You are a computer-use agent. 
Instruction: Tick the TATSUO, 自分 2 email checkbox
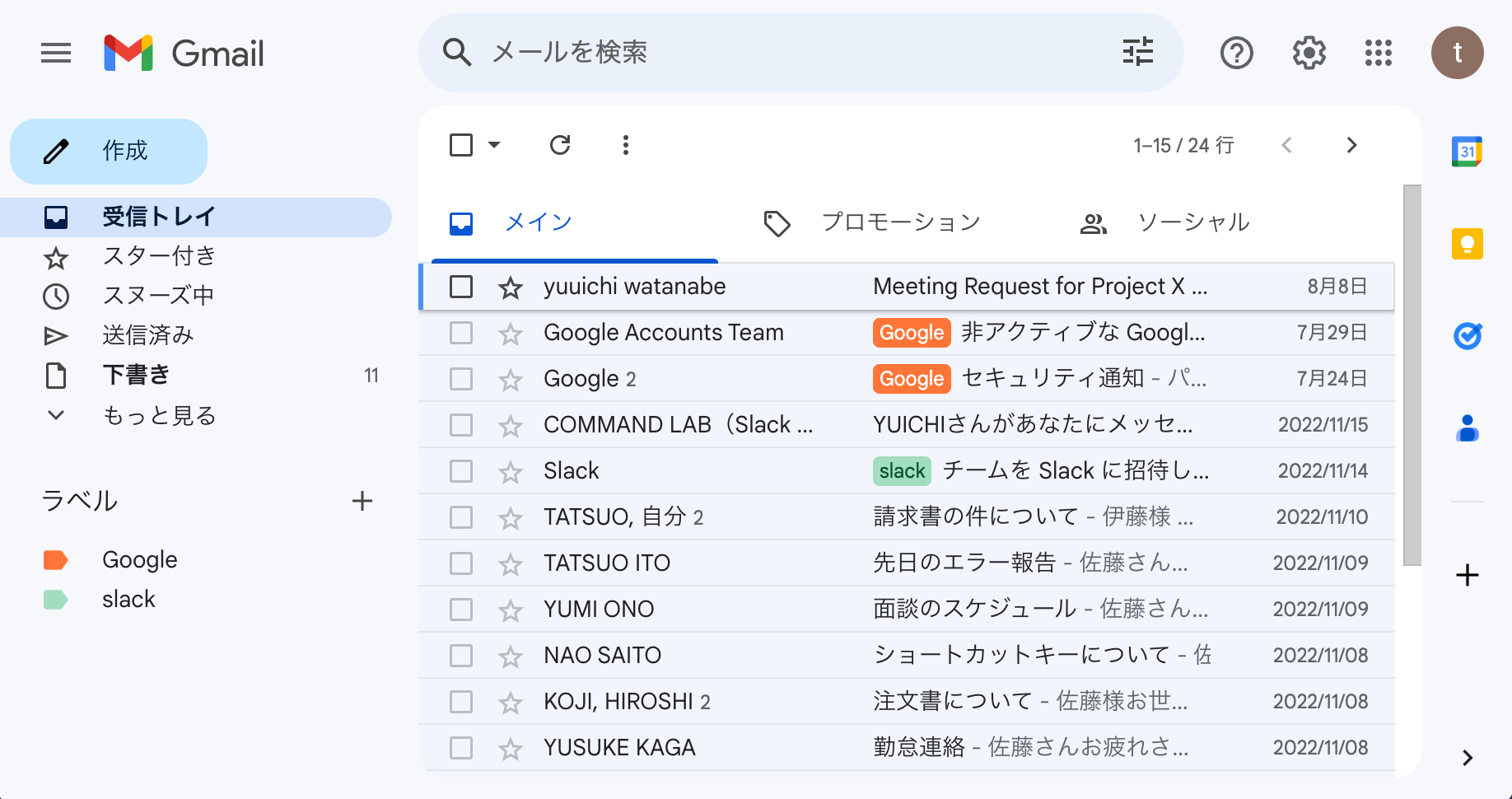461,517
